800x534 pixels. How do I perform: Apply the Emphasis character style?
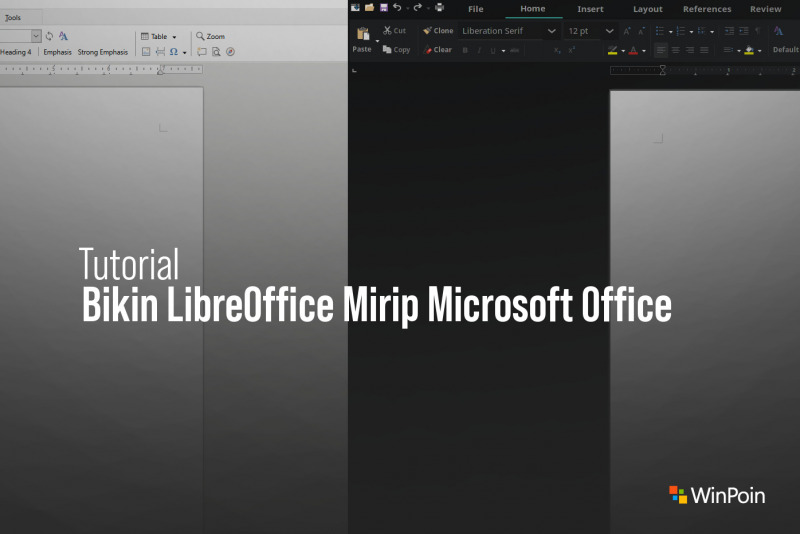(57, 52)
